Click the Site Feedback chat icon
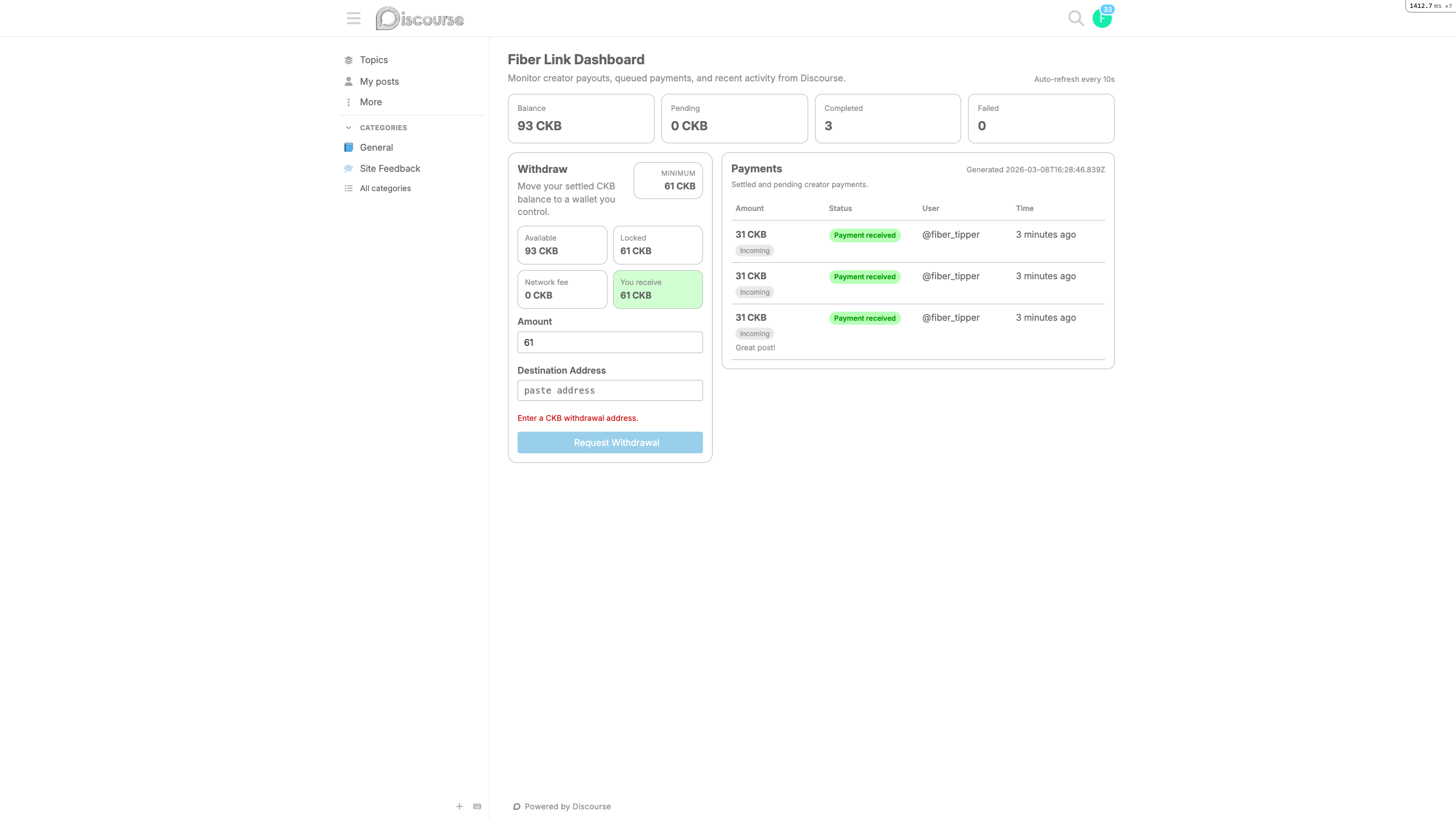 coord(349,168)
